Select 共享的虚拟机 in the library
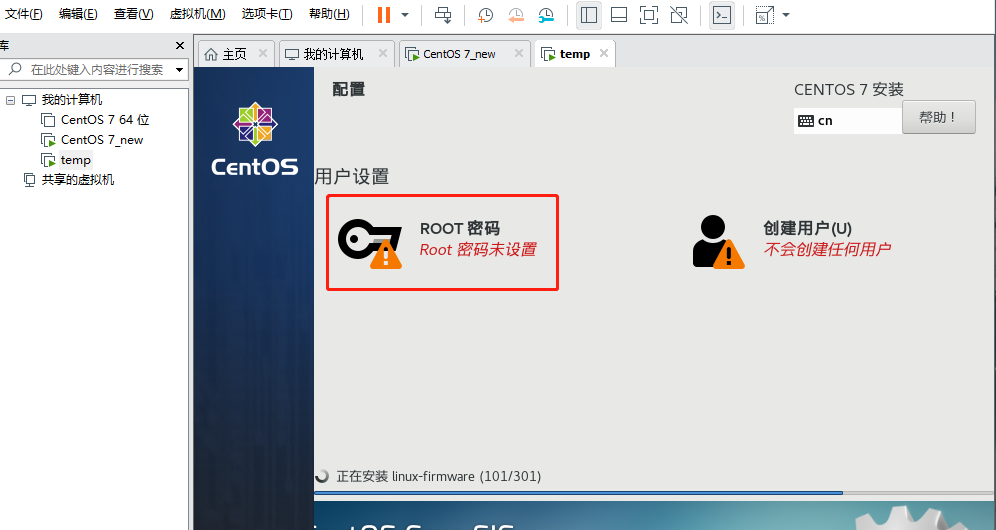This screenshot has height=530, width=996. click(x=77, y=180)
